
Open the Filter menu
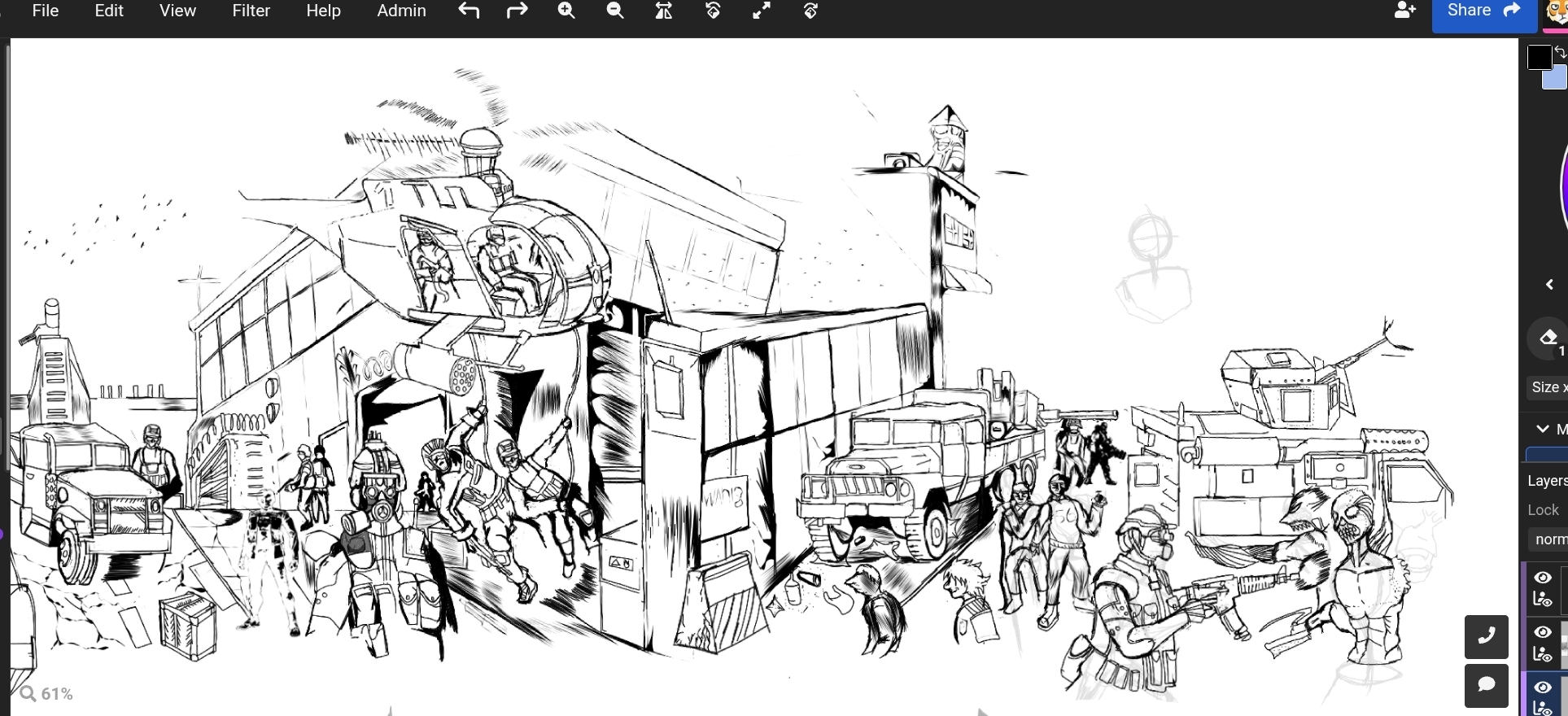point(251,11)
